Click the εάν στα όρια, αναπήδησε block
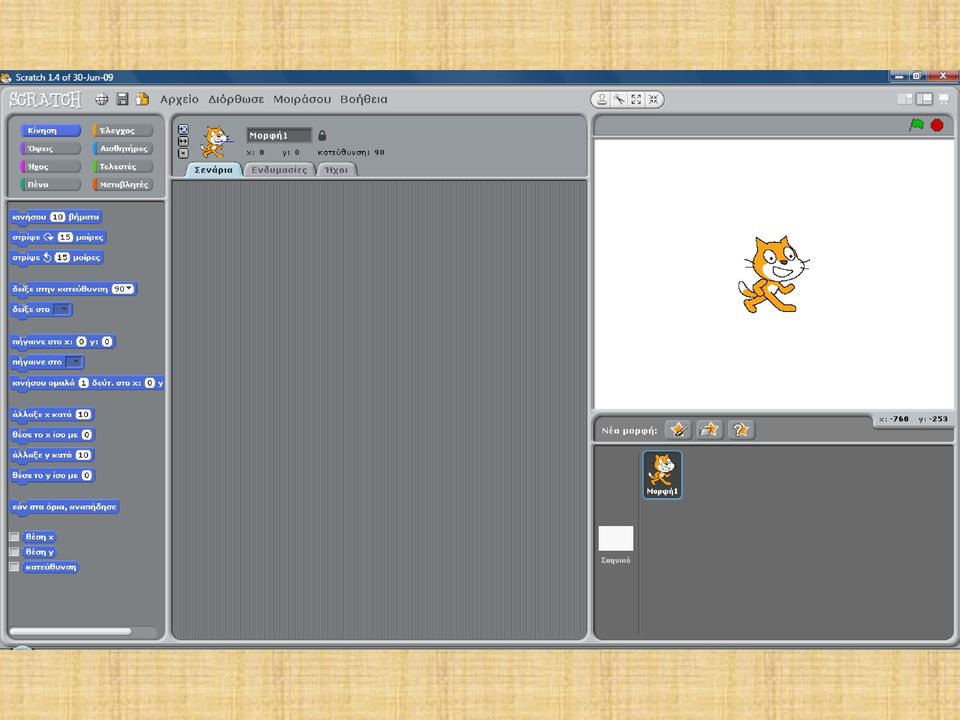Screen dimensions: 960x720 64,507
